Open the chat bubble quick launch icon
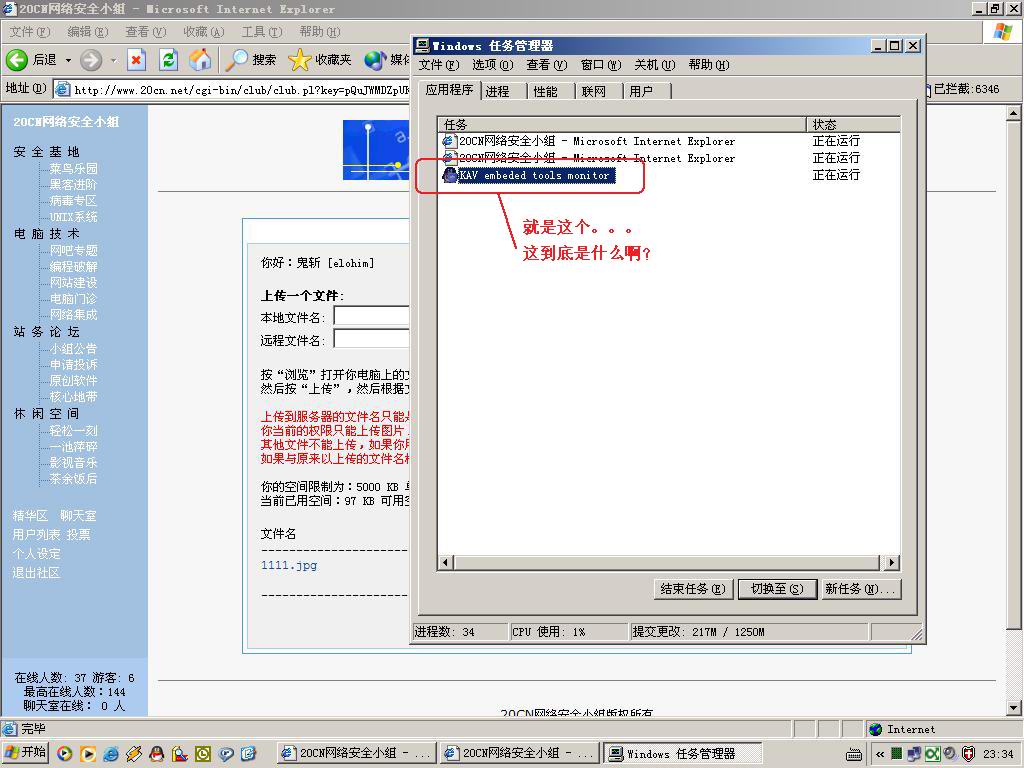The width and height of the screenshot is (1024, 768). click(226, 754)
